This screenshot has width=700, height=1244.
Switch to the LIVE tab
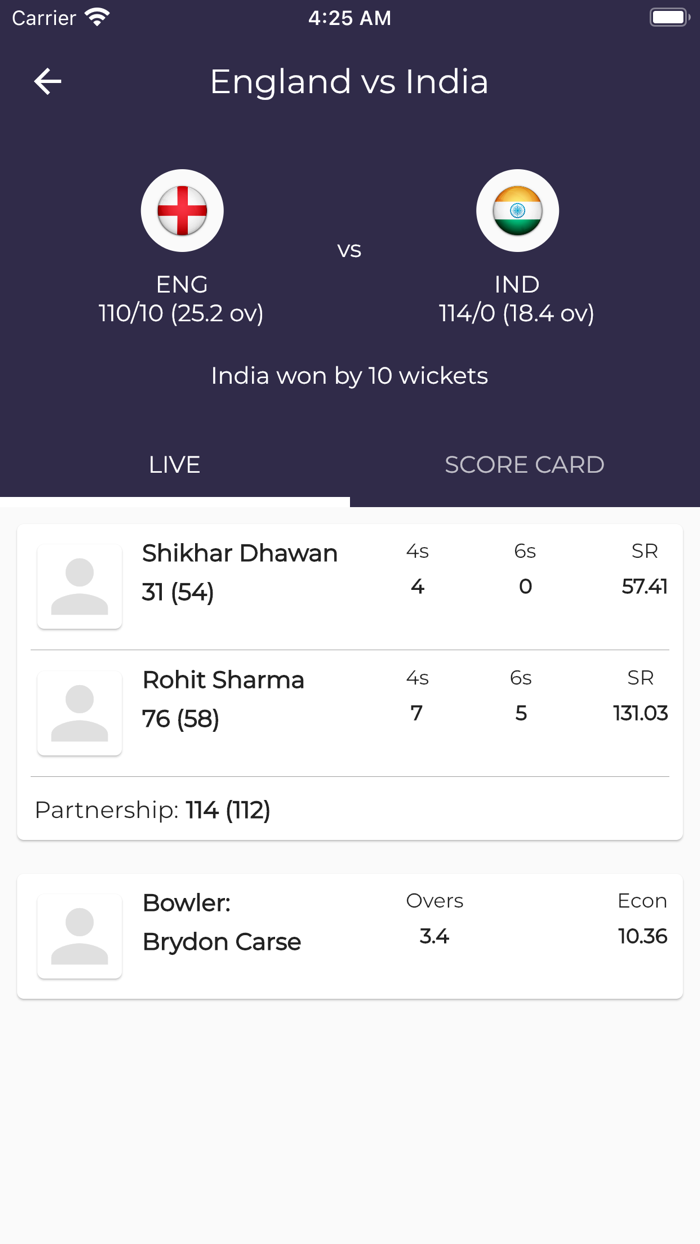click(x=175, y=465)
